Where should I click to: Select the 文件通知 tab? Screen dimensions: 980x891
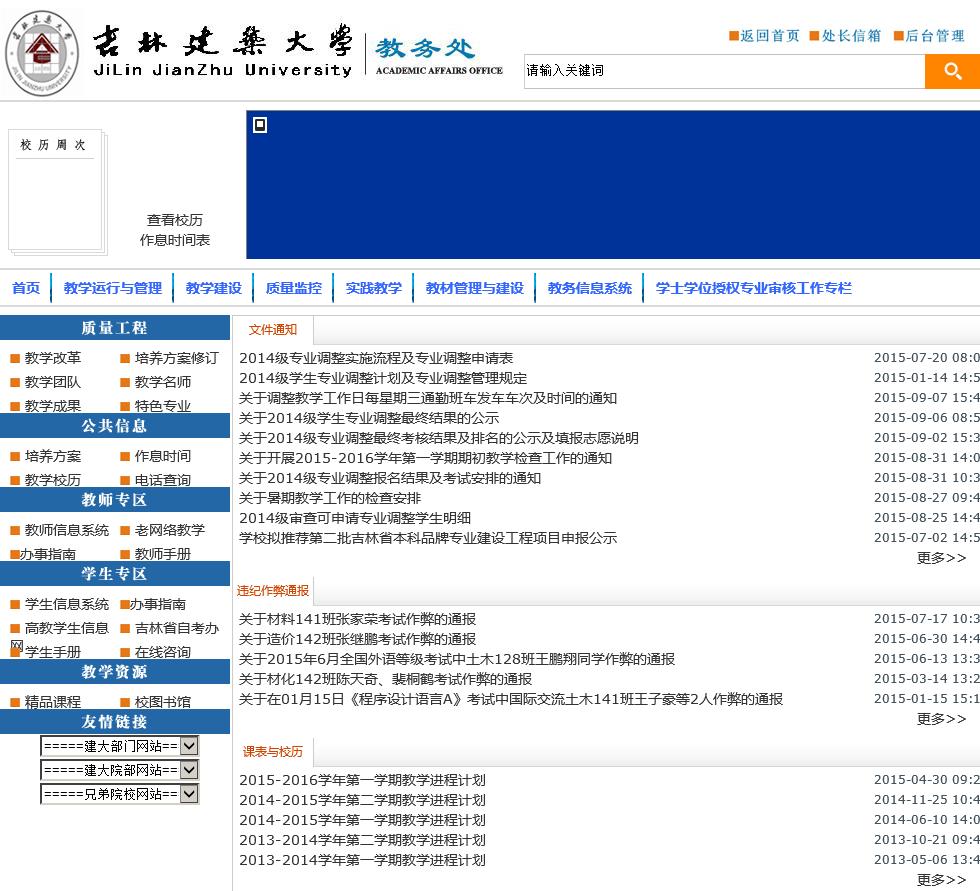coord(273,330)
